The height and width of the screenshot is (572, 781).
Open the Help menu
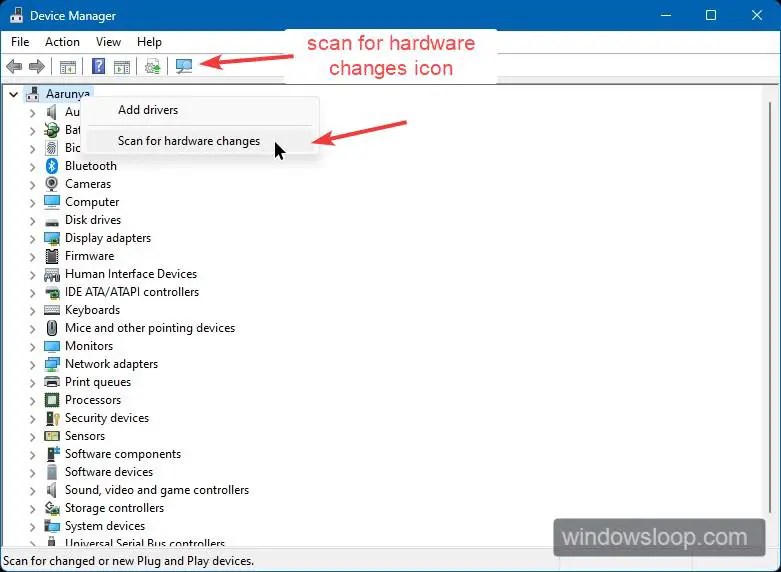149,42
